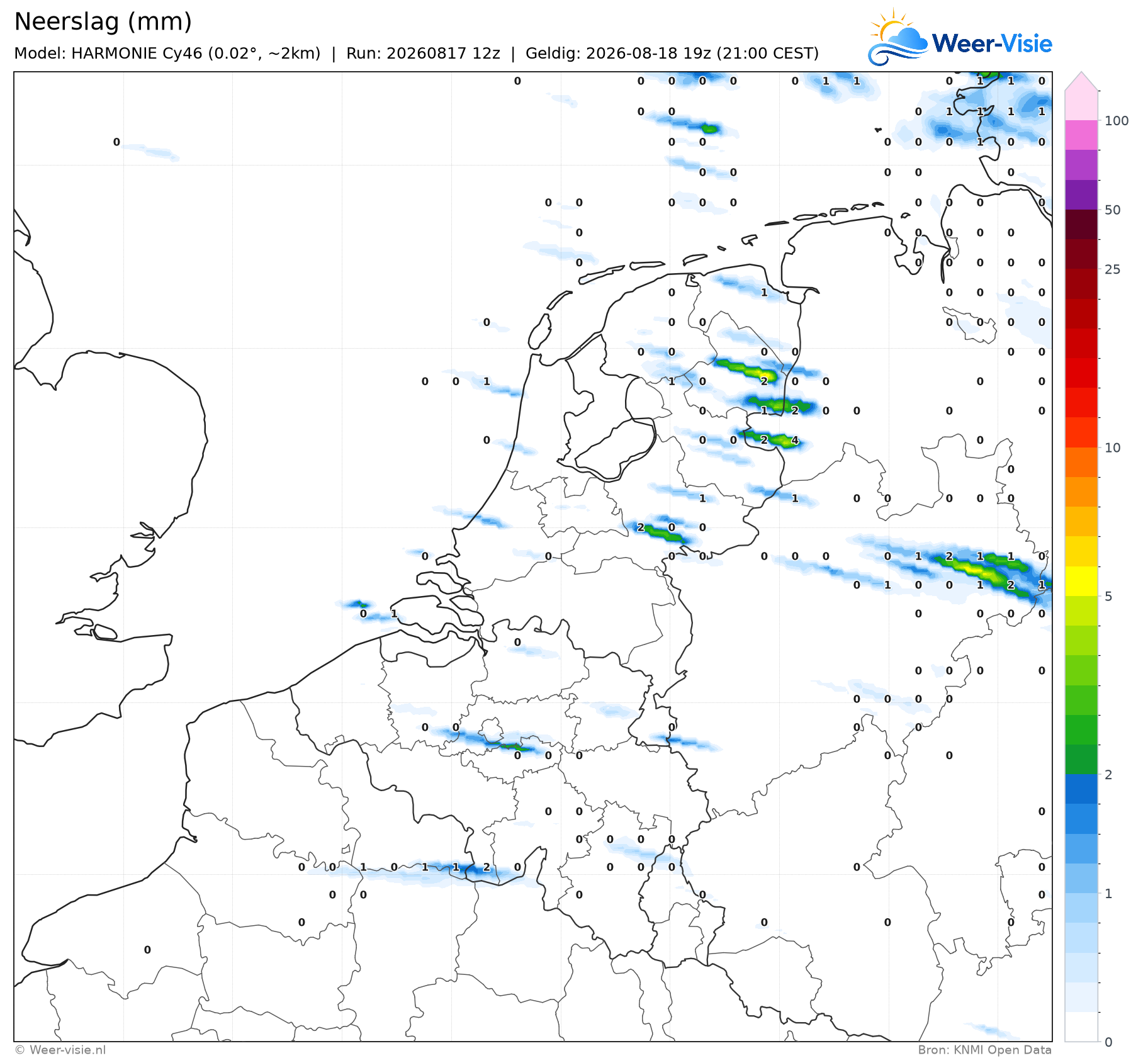Click the Weer-Visie sun and cloud logo

coord(898,37)
